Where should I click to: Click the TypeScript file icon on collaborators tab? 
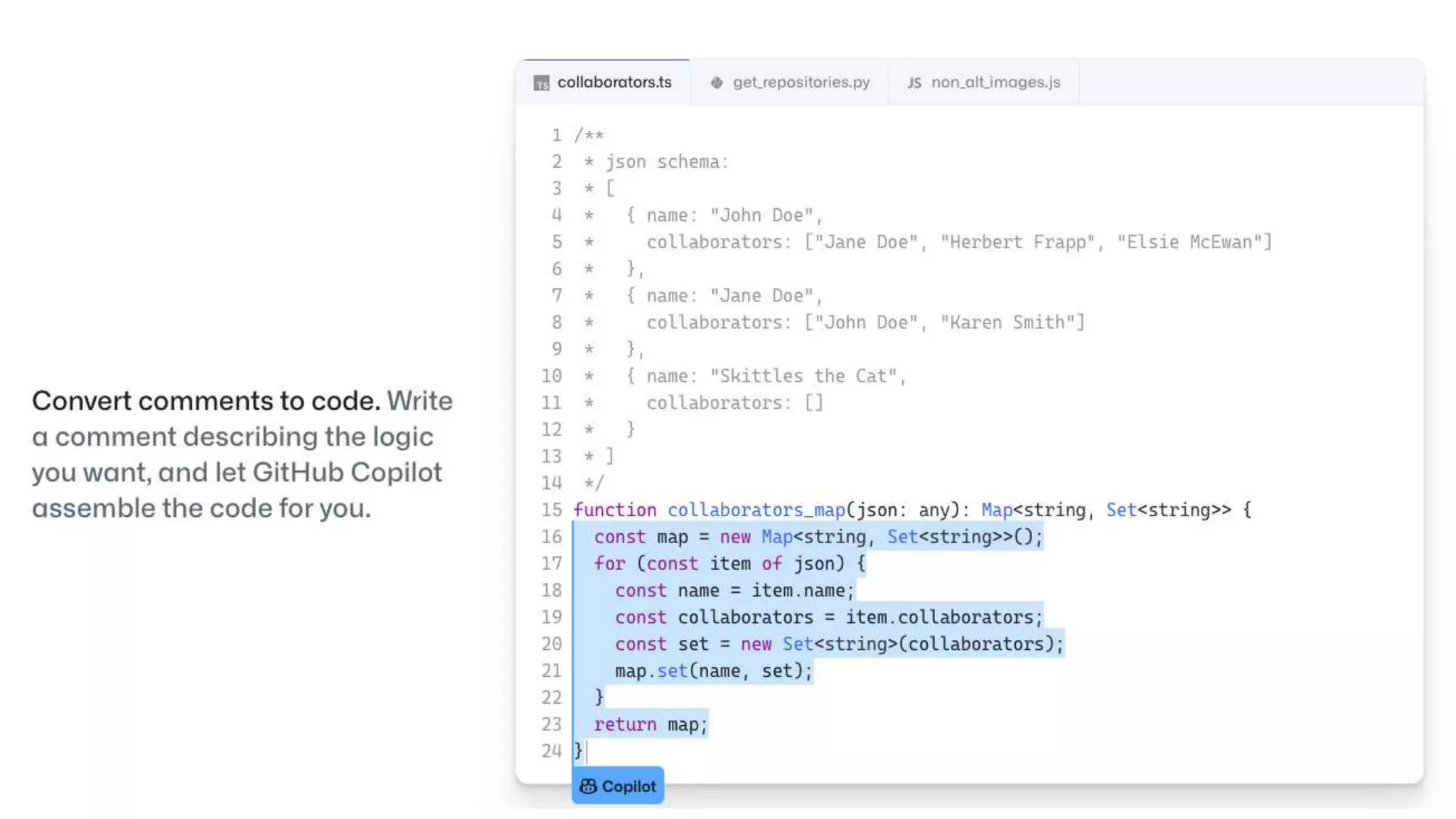tap(541, 83)
